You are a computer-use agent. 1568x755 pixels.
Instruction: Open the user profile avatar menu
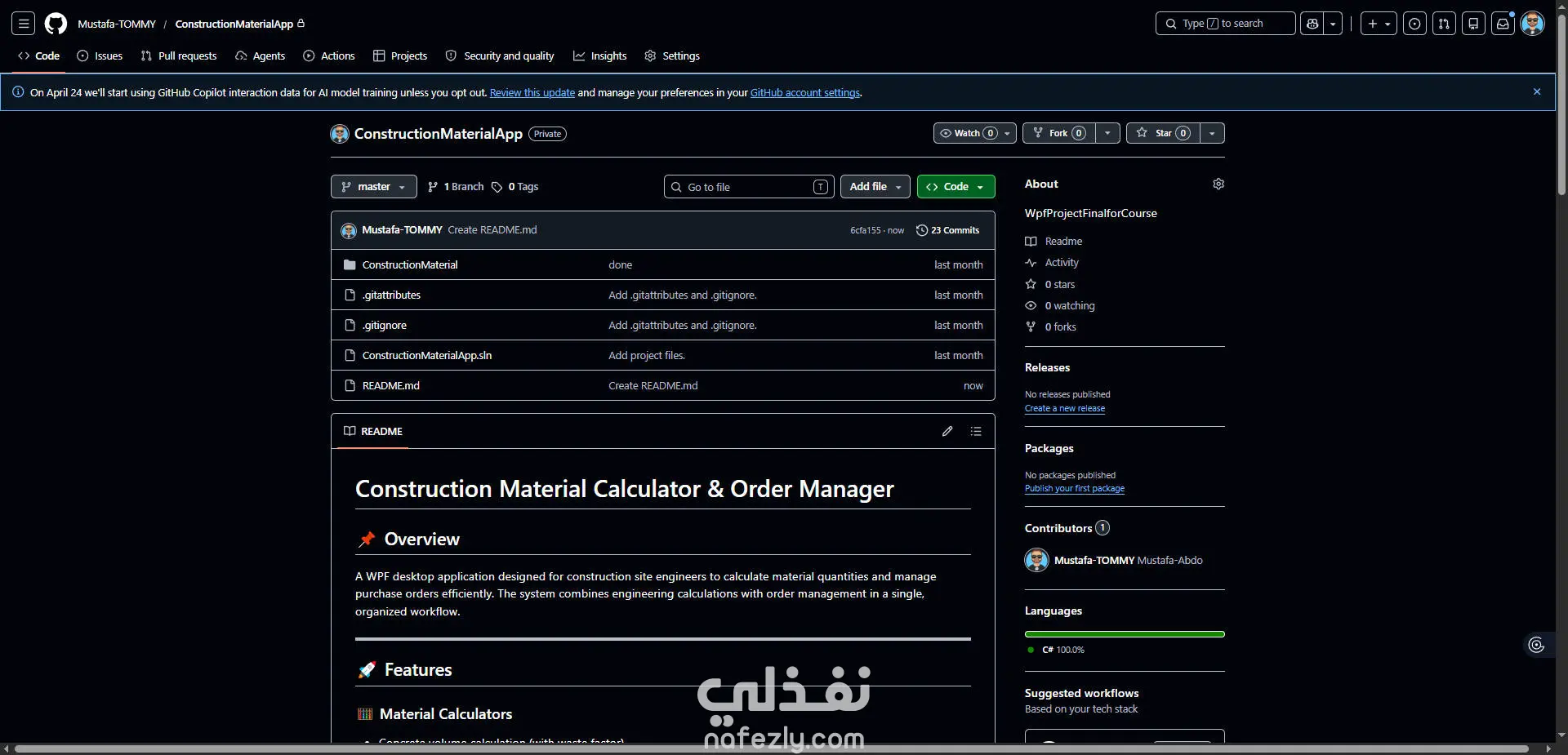coord(1533,24)
